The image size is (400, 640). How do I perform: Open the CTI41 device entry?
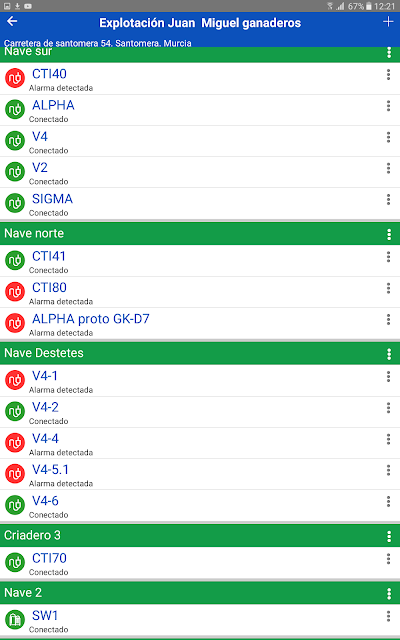(x=200, y=261)
